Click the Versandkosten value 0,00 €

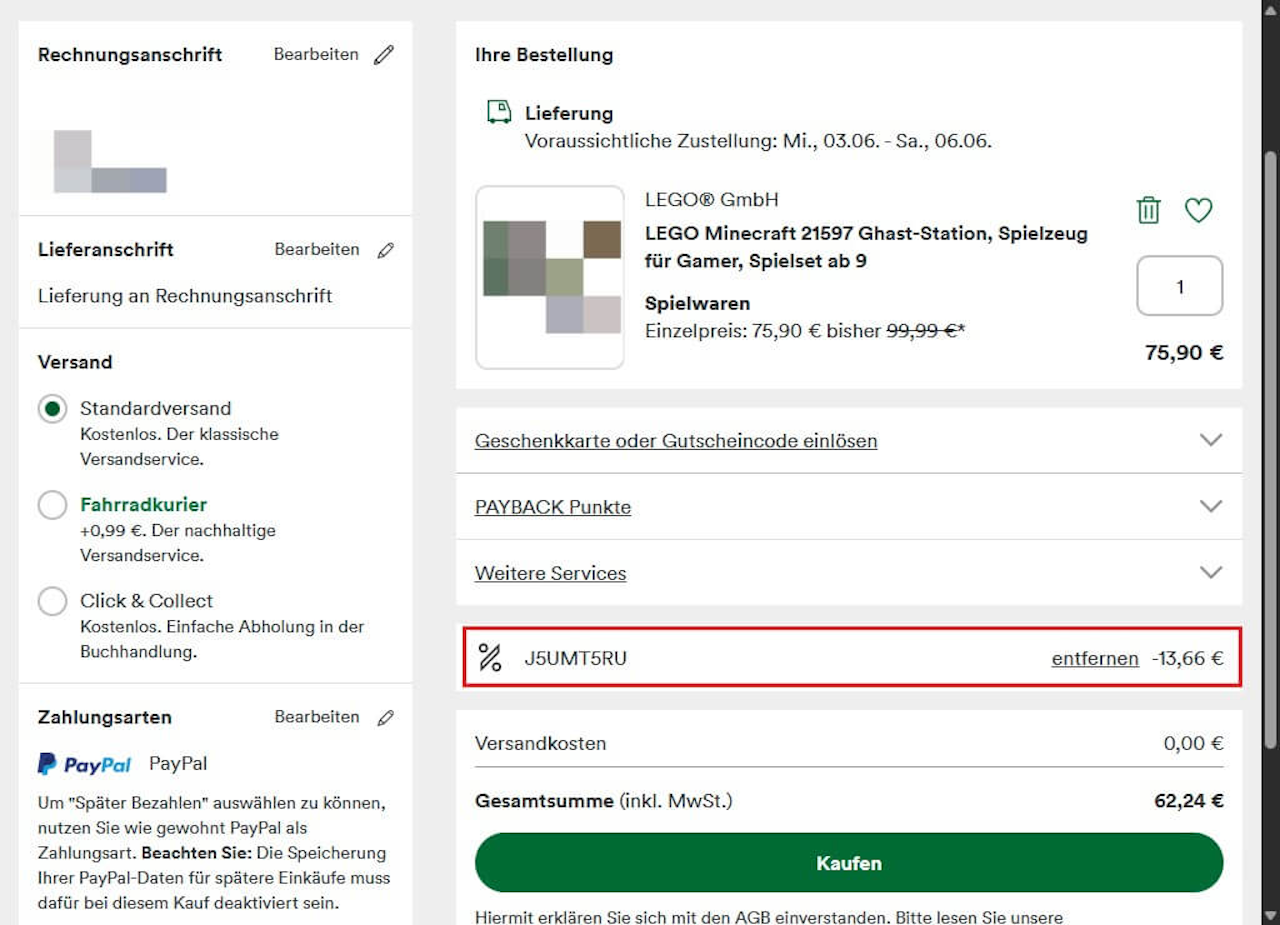pos(1193,743)
